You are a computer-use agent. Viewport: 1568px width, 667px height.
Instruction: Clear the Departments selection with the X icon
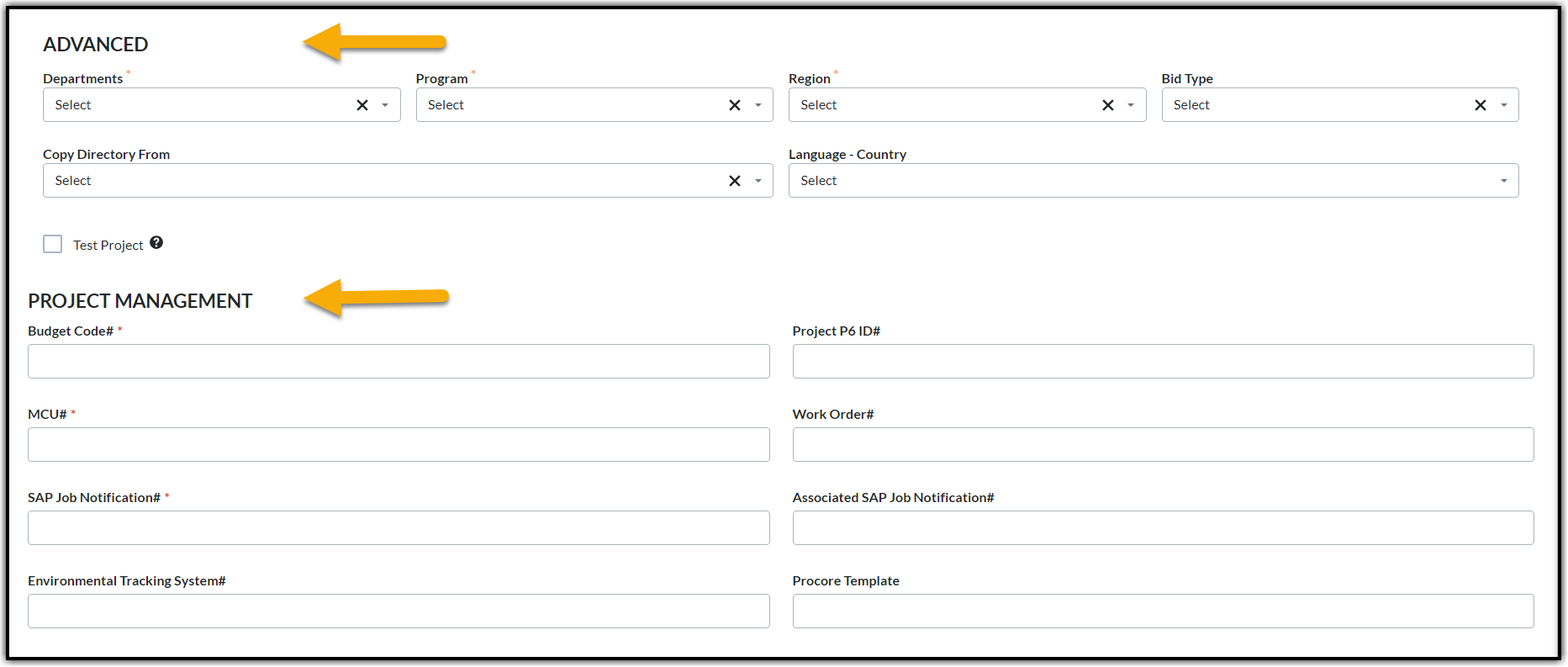click(x=362, y=104)
